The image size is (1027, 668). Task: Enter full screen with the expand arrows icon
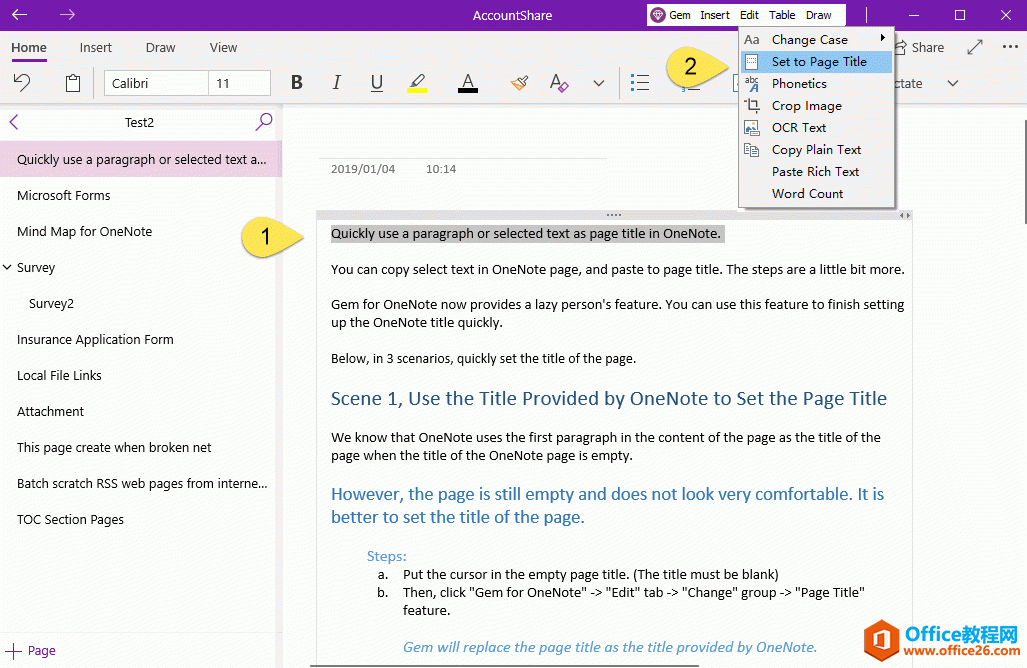pos(975,47)
